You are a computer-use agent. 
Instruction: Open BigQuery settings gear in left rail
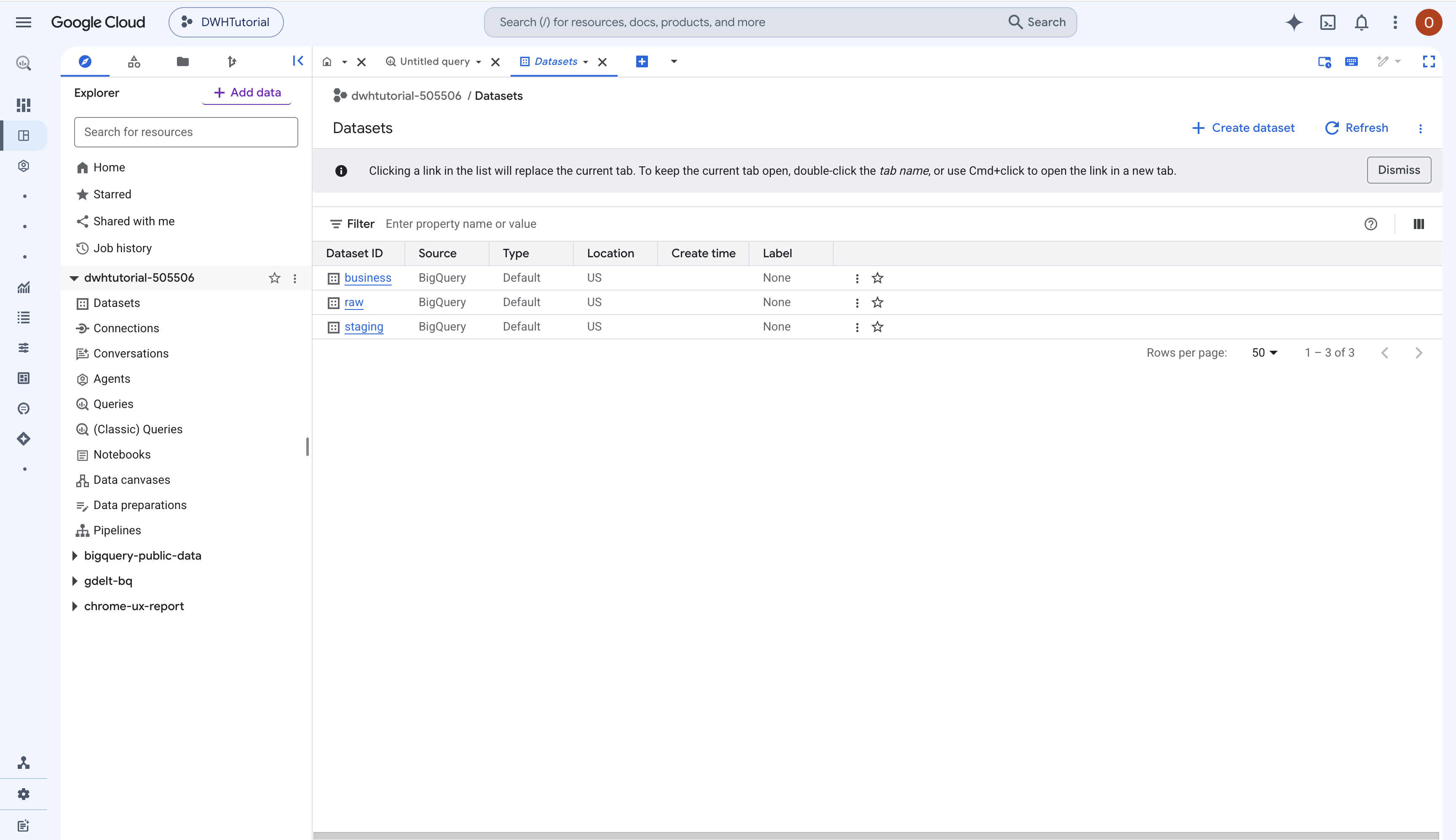(x=24, y=795)
